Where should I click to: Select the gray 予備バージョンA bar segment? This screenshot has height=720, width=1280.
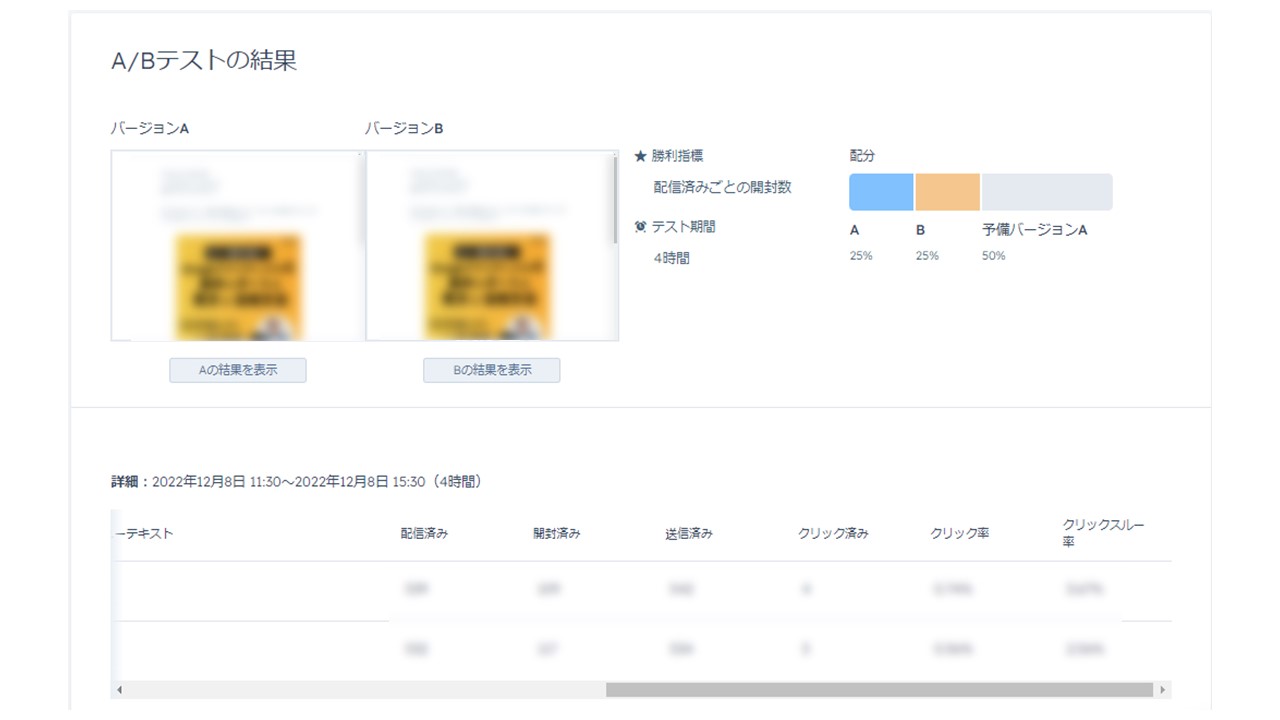1047,192
